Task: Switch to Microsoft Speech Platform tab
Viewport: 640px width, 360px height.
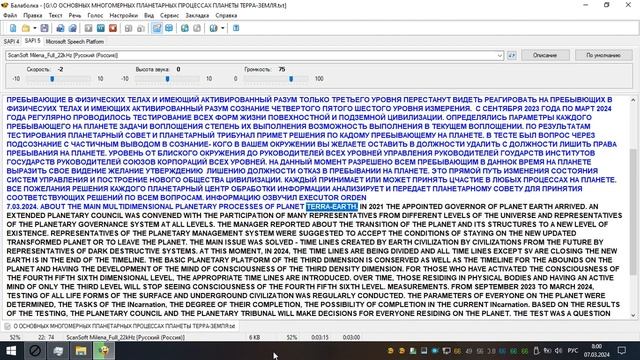Action: point(75,42)
